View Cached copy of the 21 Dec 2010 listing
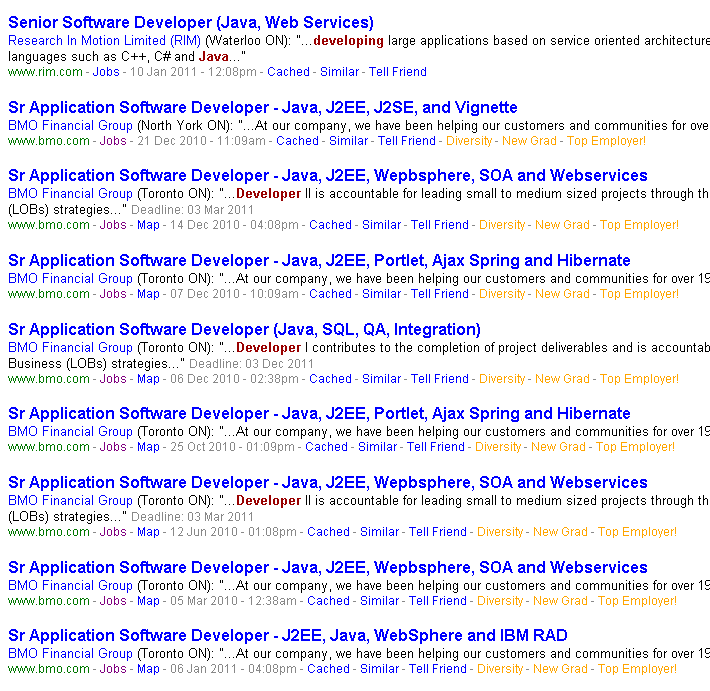Screen dimensions: 710x691 pos(297,141)
